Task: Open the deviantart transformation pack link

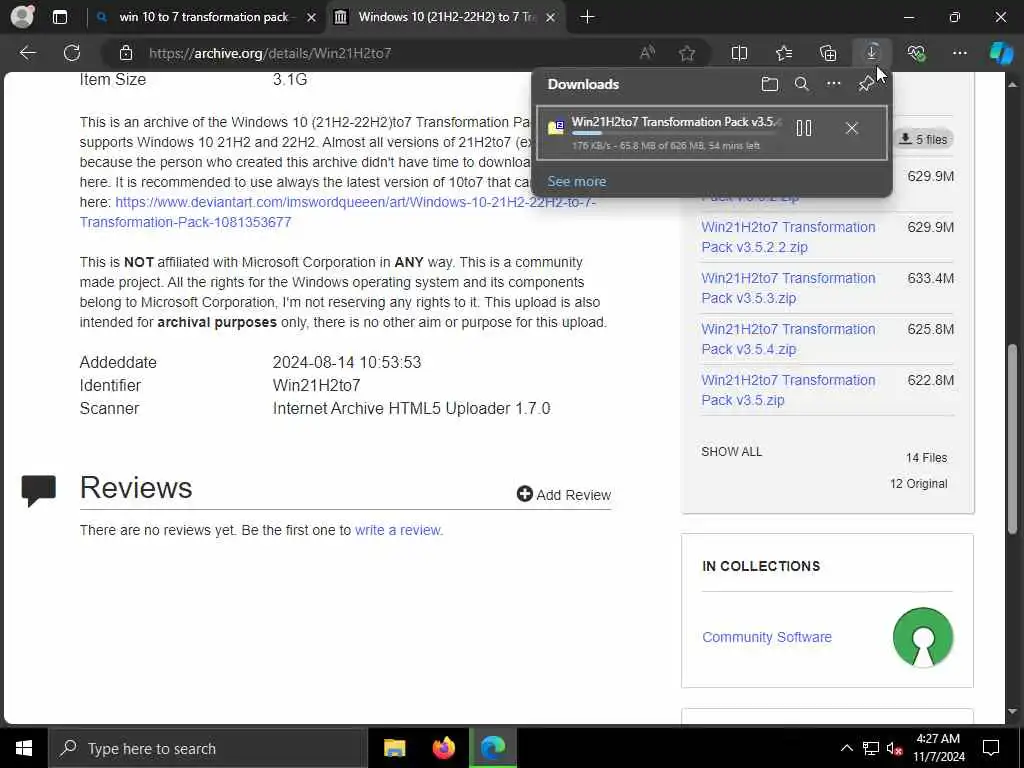Action: coord(338,212)
